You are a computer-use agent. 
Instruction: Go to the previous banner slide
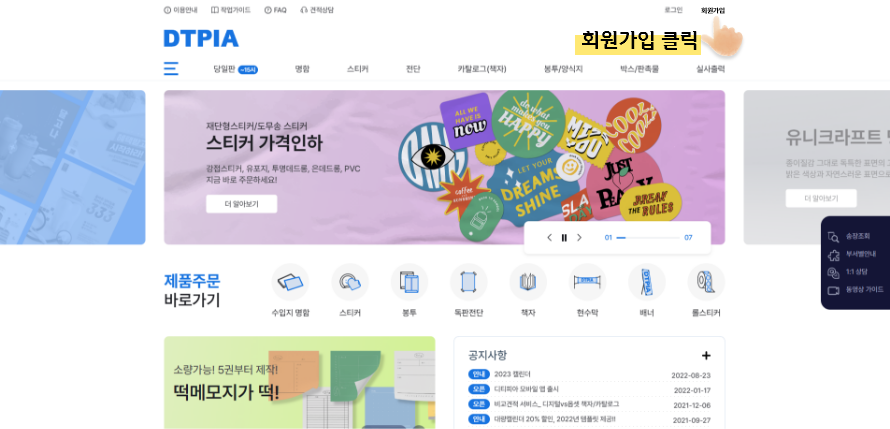pyautogui.click(x=549, y=238)
